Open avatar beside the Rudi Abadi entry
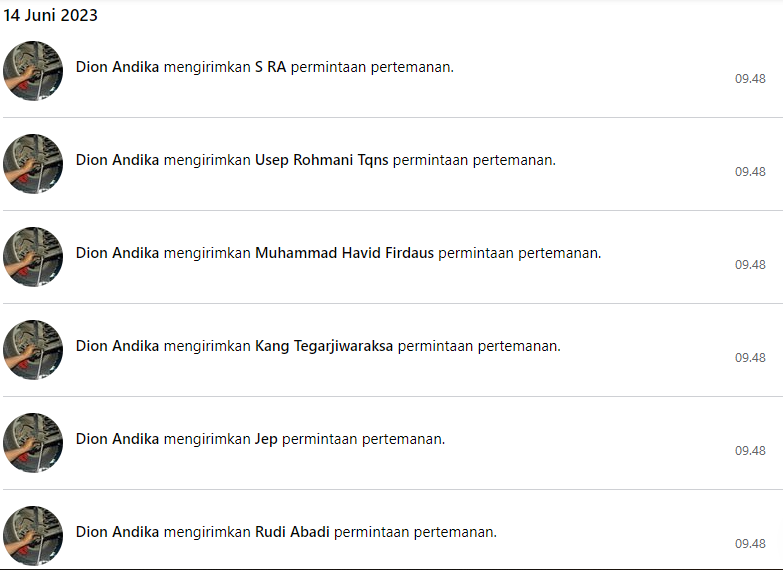Image resolution: width=783 pixels, height=570 pixels. click(33, 536)
